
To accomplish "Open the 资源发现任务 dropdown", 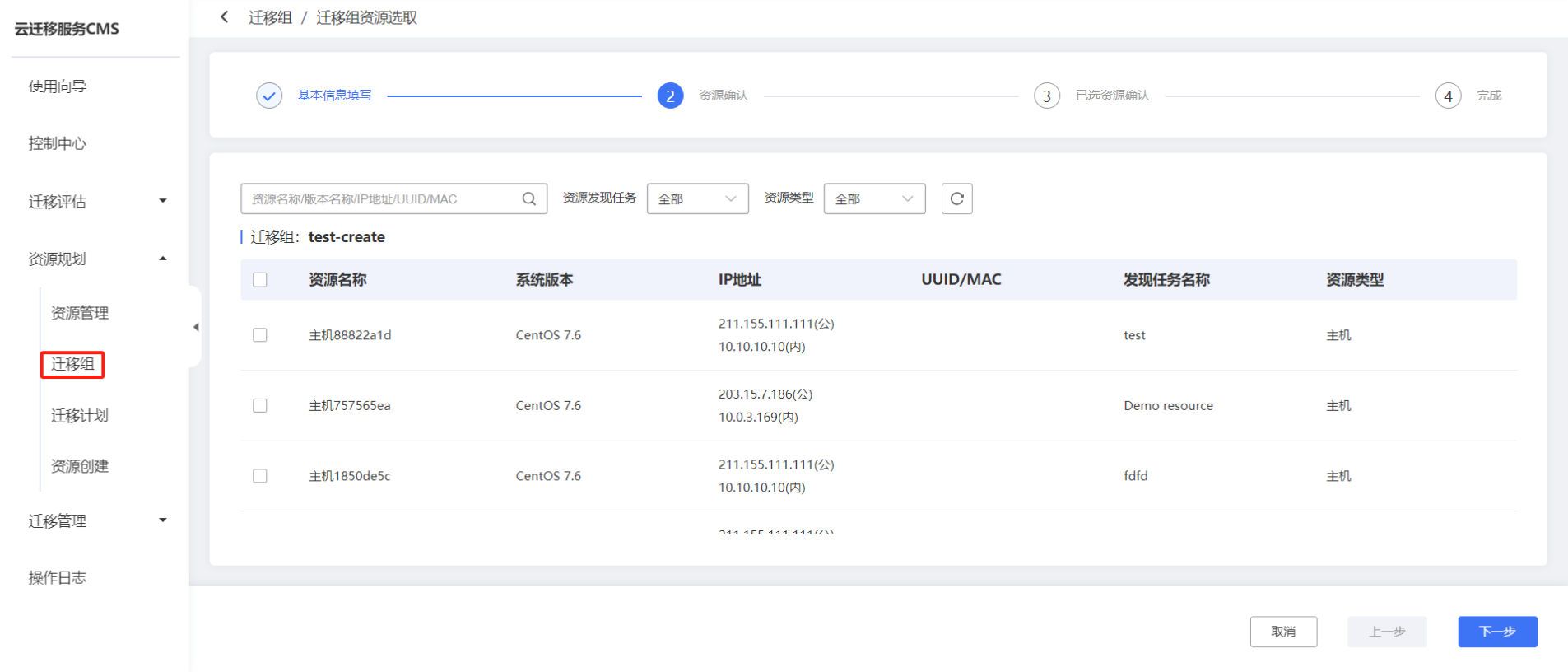I will [x=697, y=198].
